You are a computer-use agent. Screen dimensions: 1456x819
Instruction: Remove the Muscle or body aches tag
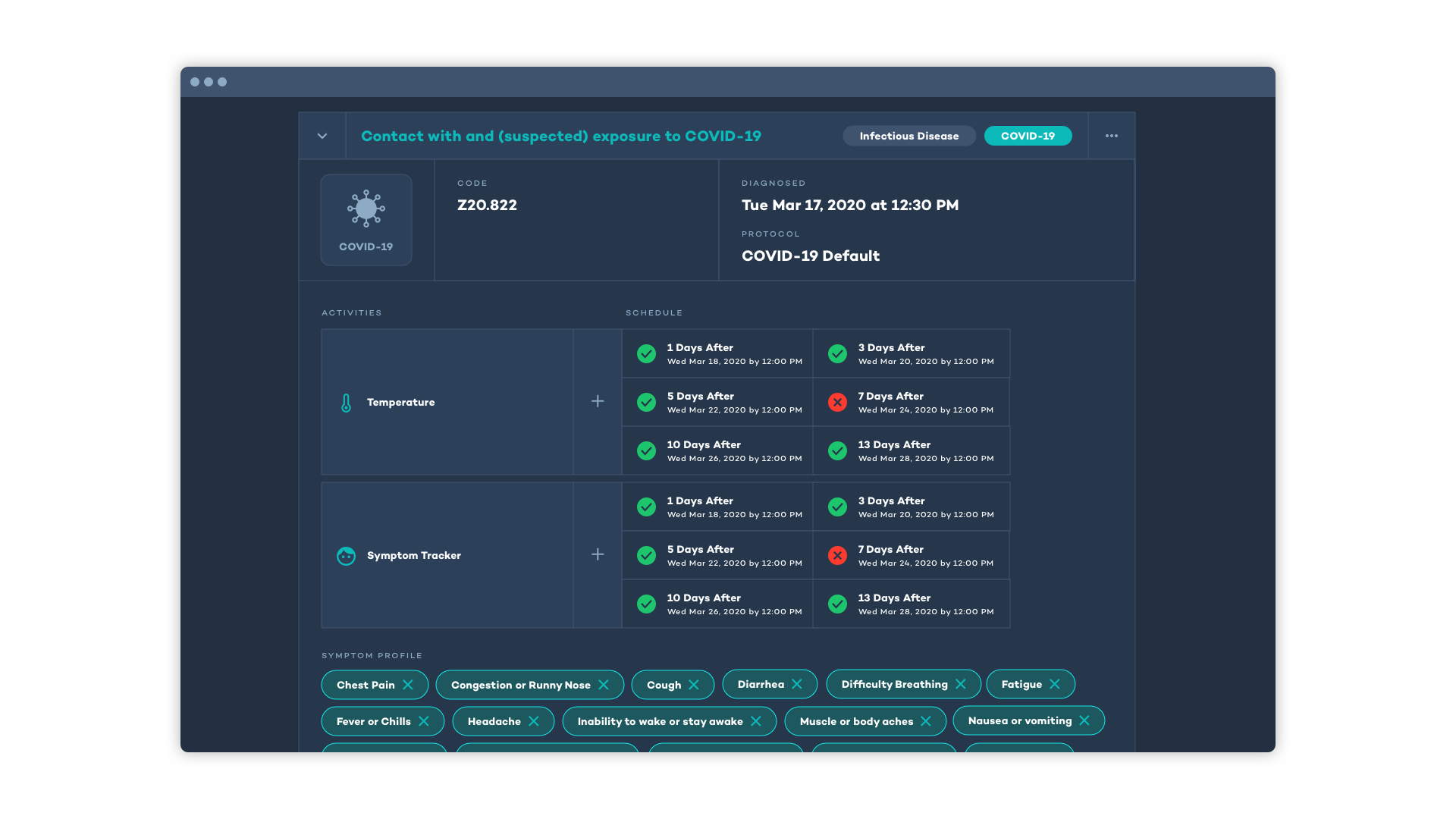coord(926,721)
